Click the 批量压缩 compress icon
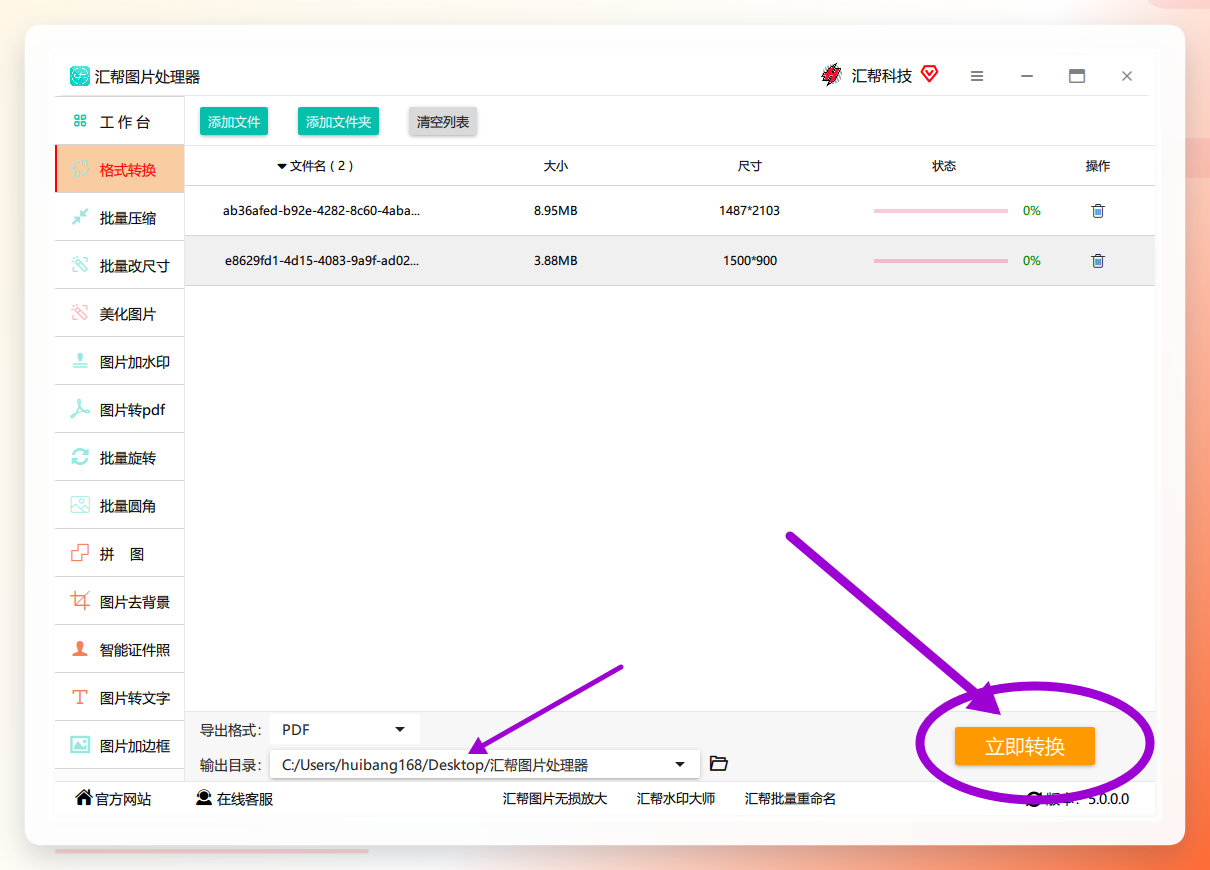The height and width of the screenshot is (870, 1210). click(80, 217)
